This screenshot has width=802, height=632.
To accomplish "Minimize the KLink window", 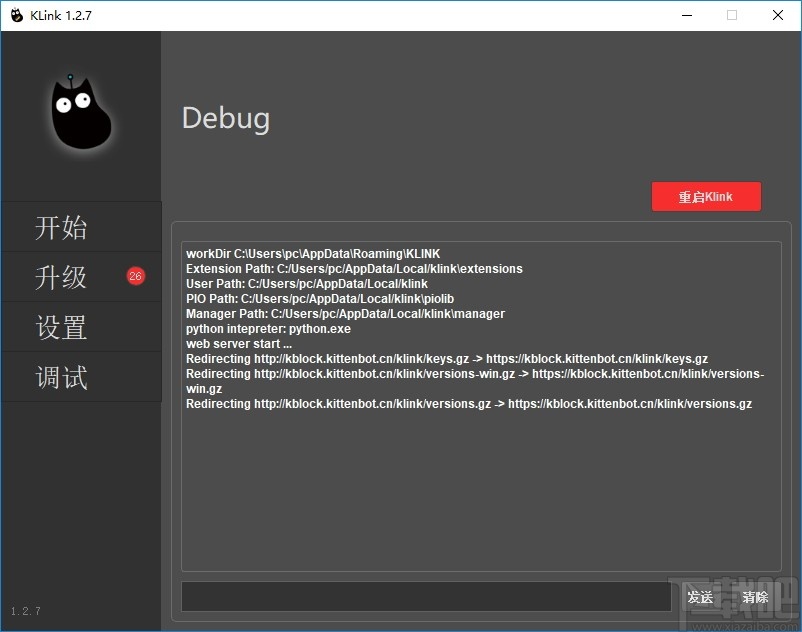I will click(x=687, y=15).
